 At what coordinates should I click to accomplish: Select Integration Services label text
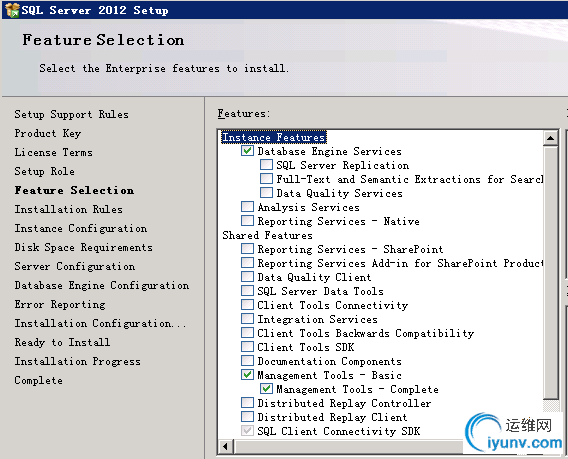317,319
